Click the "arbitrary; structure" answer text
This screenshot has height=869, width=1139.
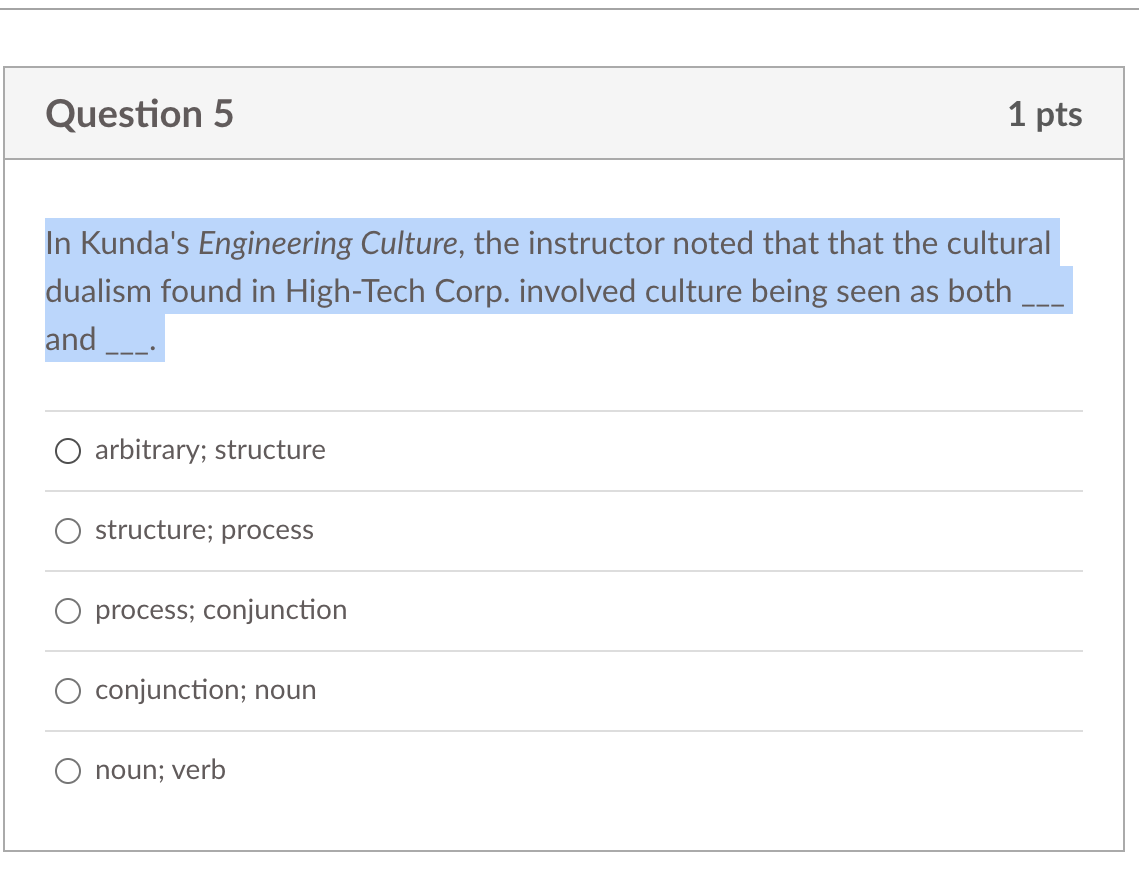[x=209, y=450]
